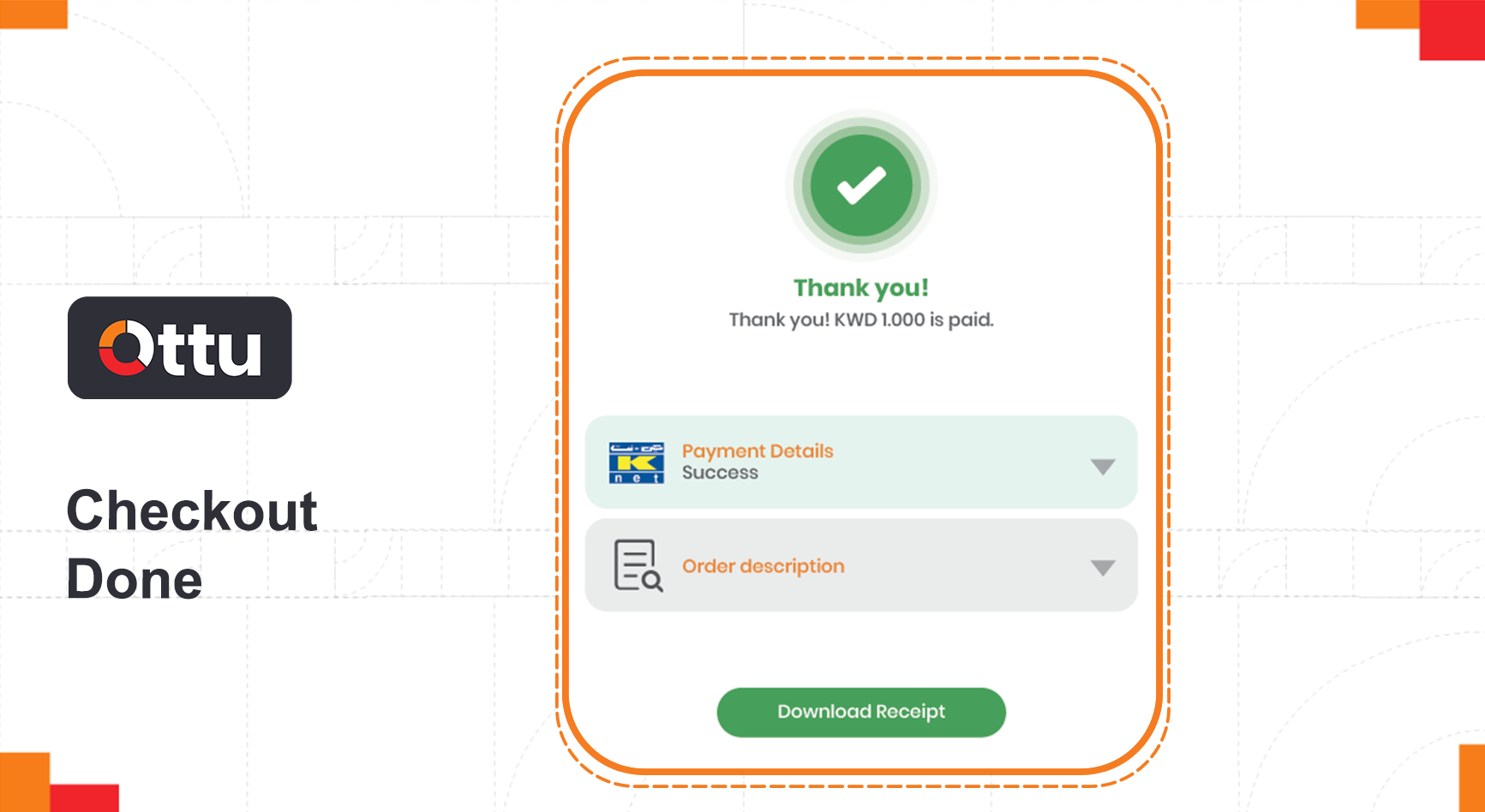1485x812 pixels.
Task: Click the KNET payment logo
Action: (636, 463)
